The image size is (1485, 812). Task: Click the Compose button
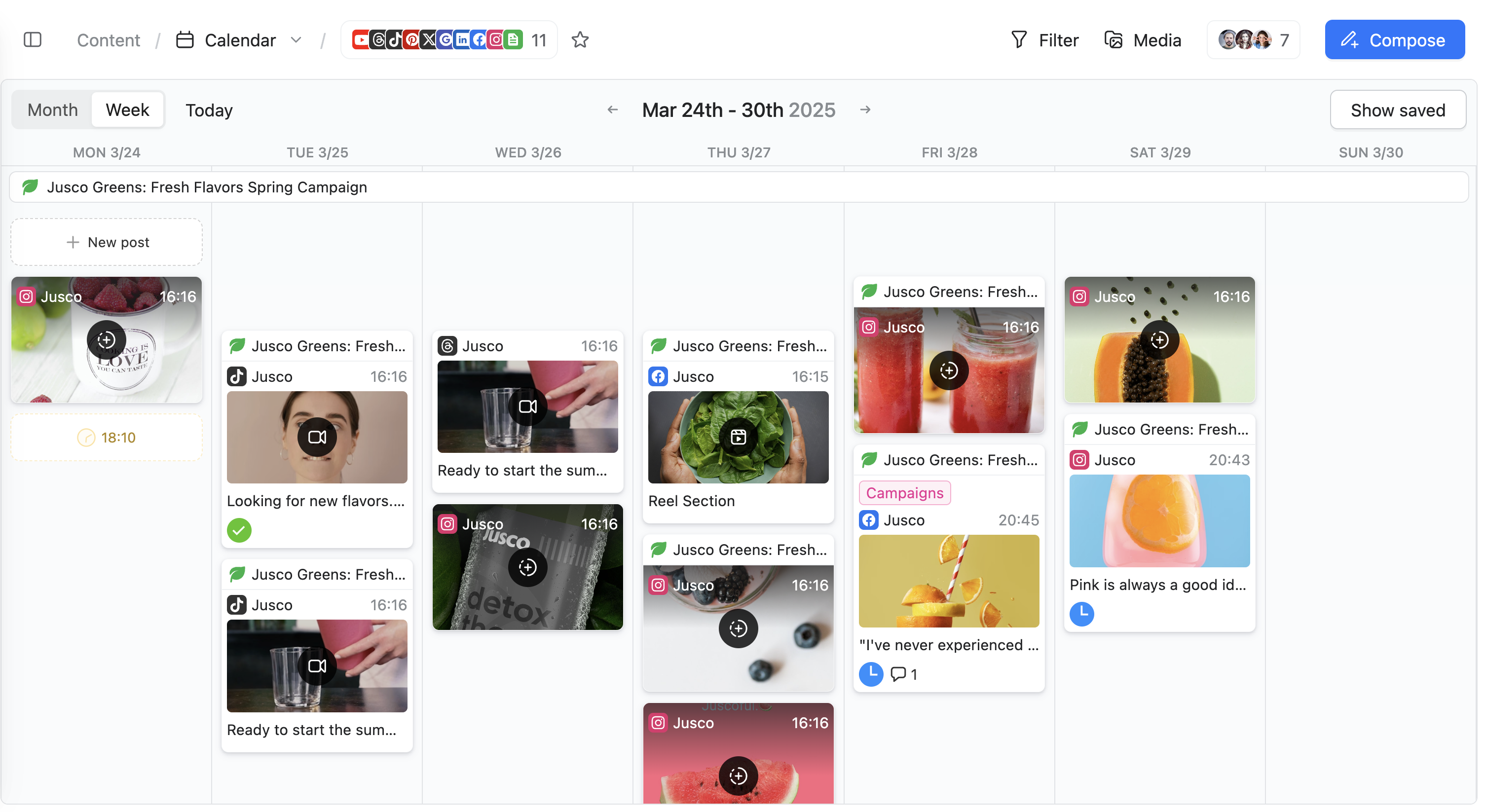[x=1395, y=40]
